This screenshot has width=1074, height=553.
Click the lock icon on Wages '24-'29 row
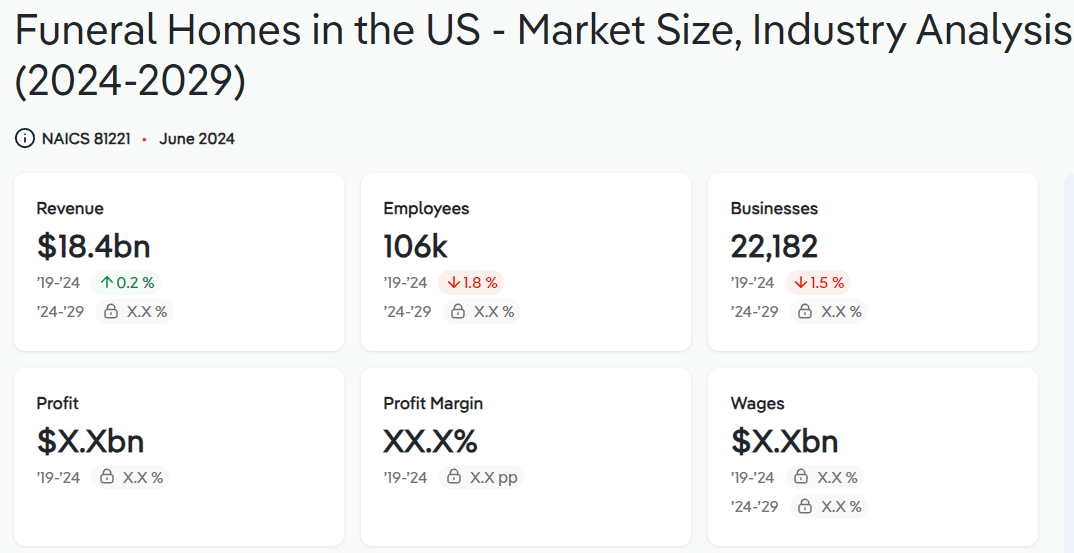pos(806,506)
